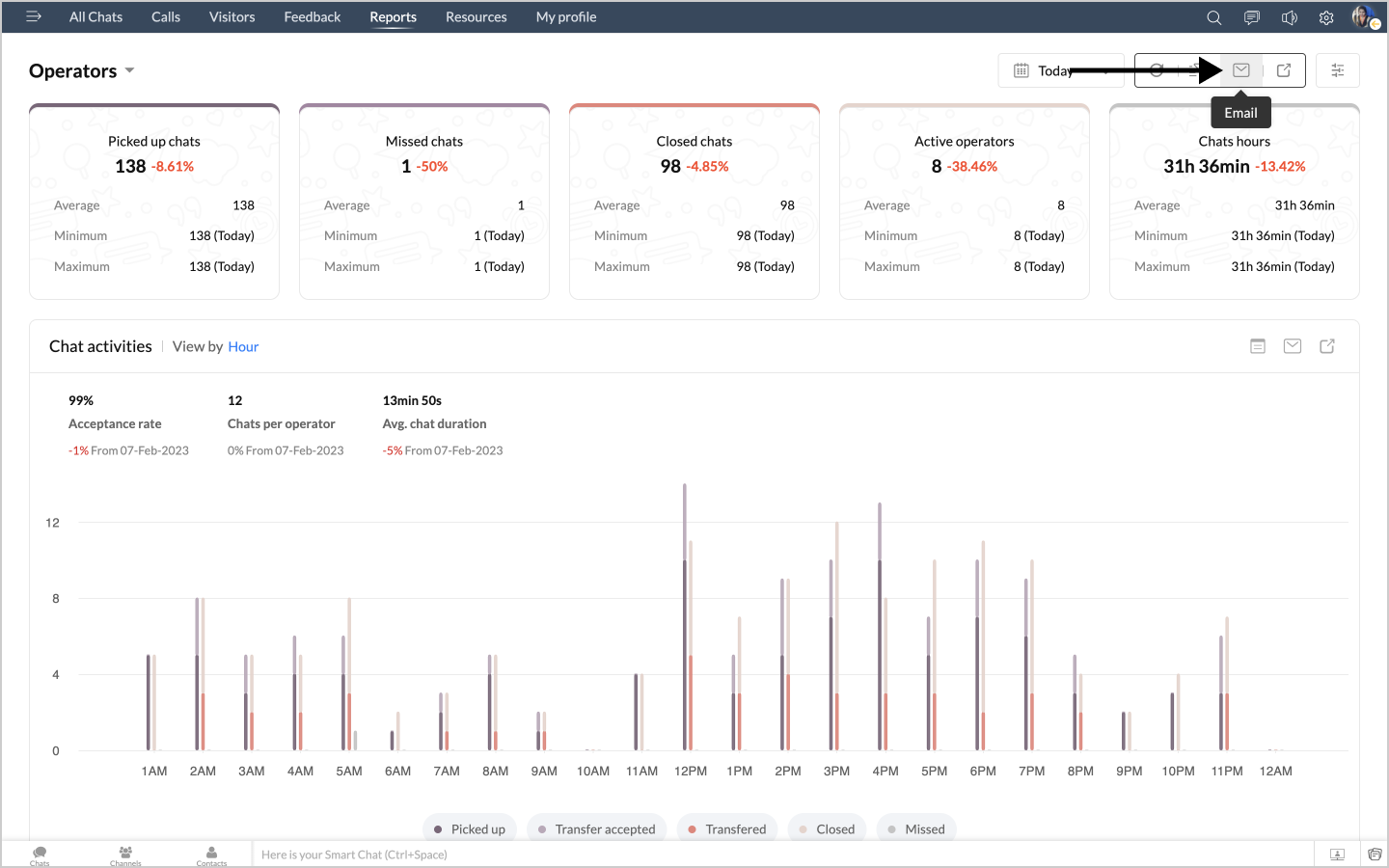Viewport: 1389px width, 868px height.
Task: Open the search magnifier in the header
Action: click(x=1214, y=17)
